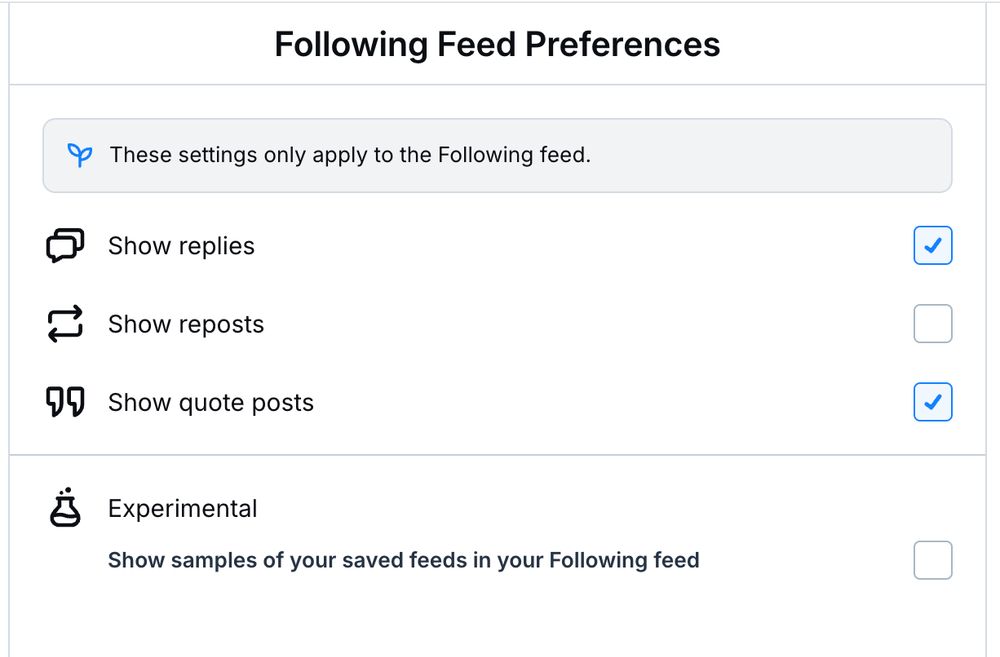Click the Show quote posts label

pos(210,403)
